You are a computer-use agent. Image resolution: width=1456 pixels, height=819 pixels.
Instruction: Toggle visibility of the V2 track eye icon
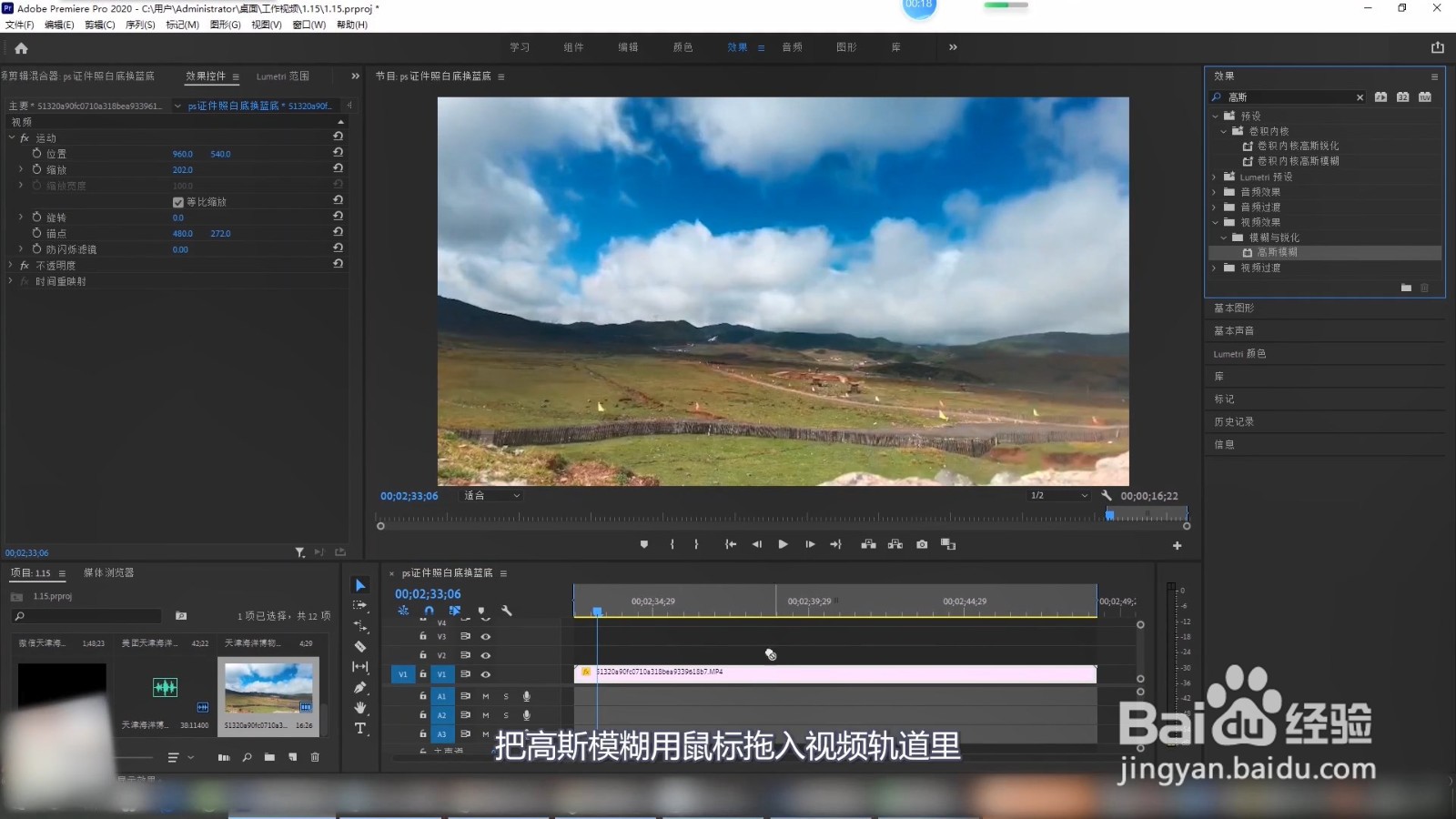(486, 654)
